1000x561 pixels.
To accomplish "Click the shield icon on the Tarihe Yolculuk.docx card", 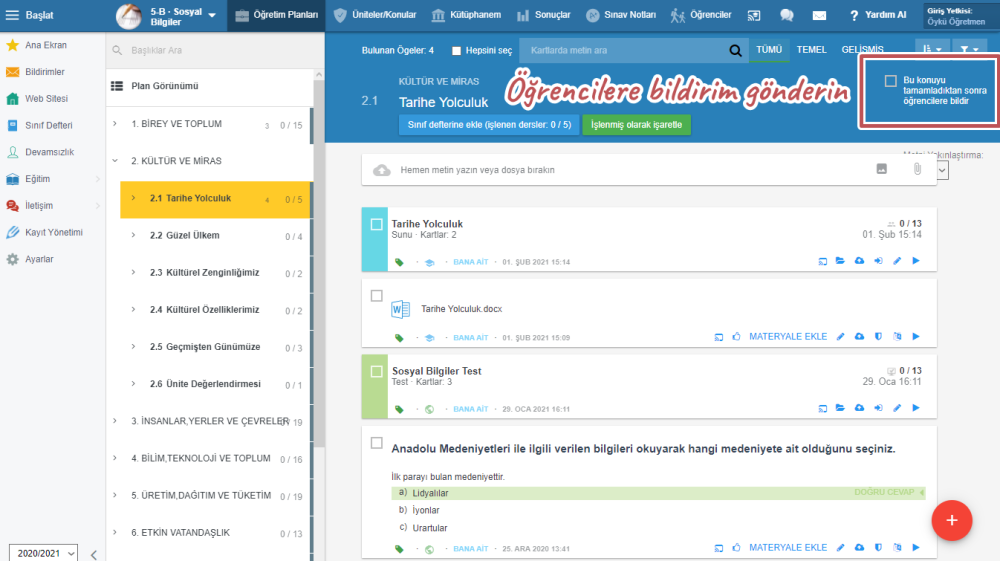I will [878, 337].
